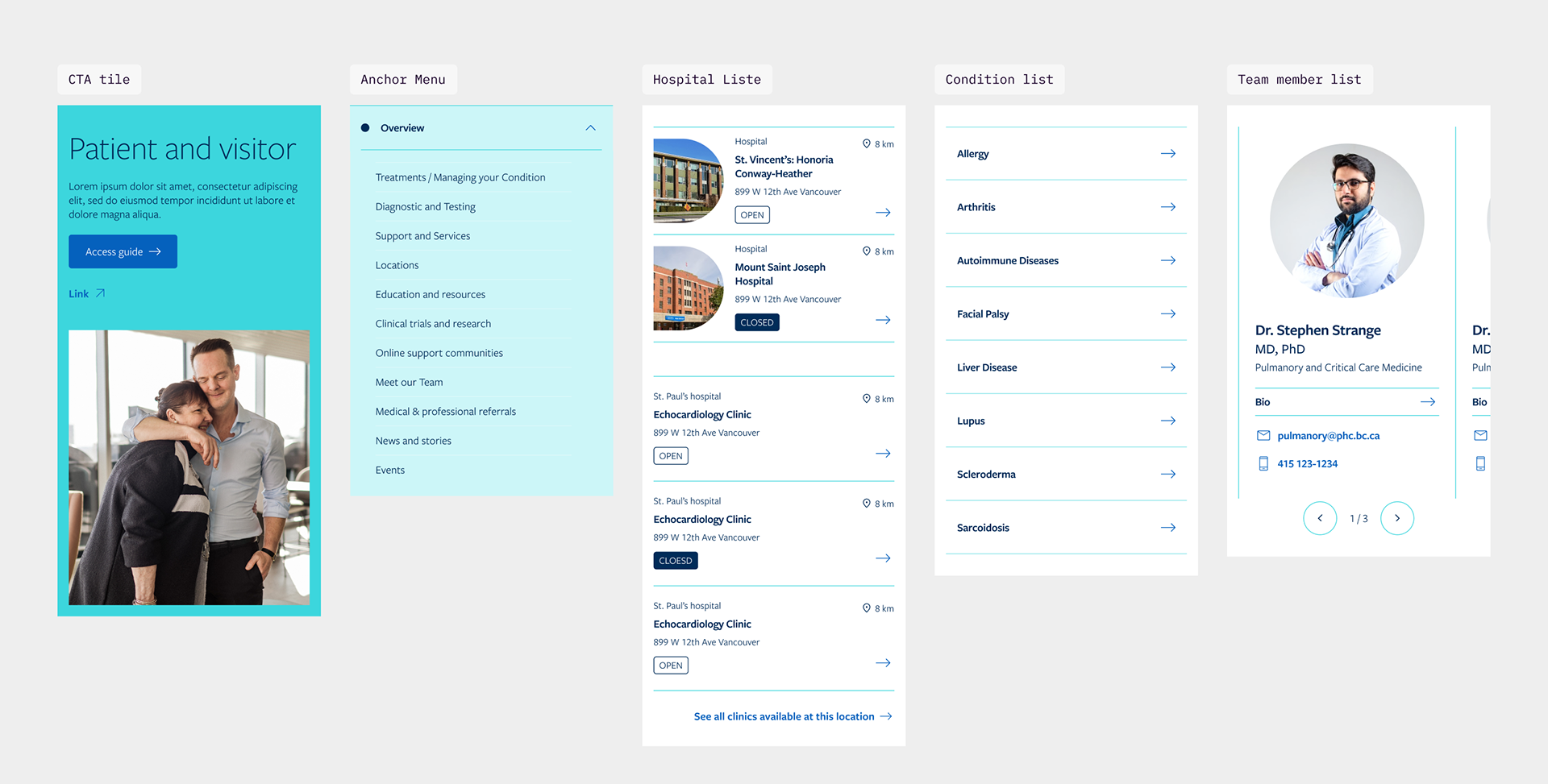
Task: Click the arrow icon on Bio row
Action: pos(1427,401)
